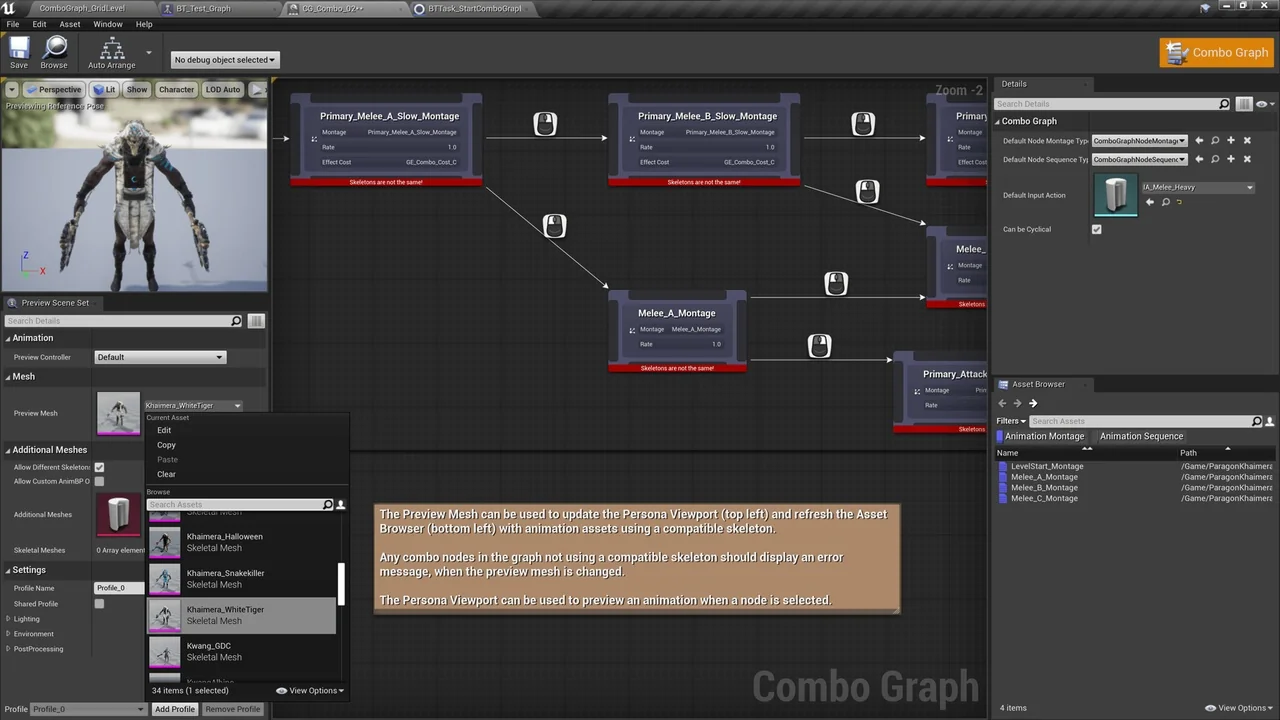This screenshot has height=720, width=1280.
Task: Click the search magnifier in Search Details
Action: (x=1224, y=103)
